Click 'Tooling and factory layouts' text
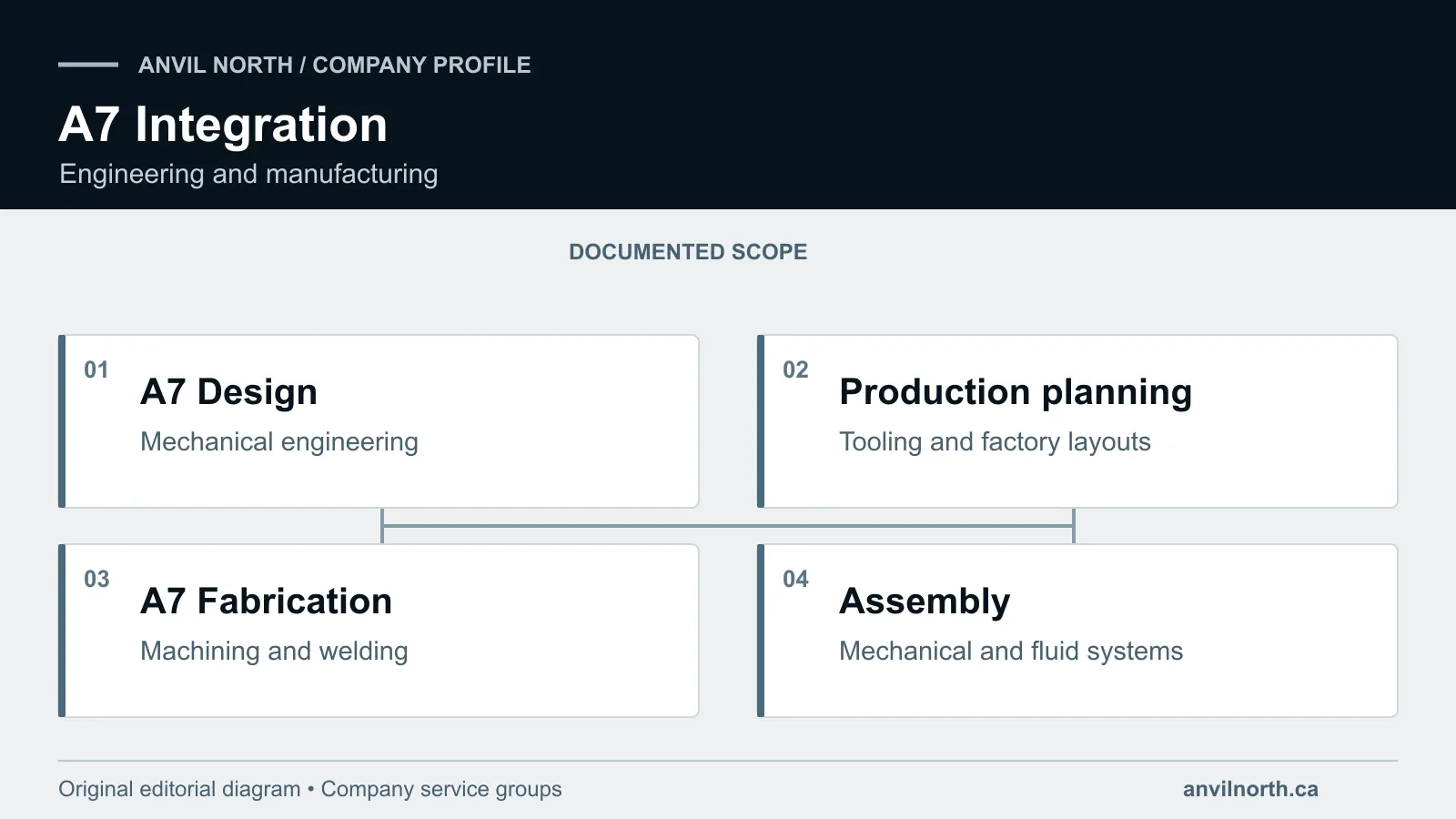This screenshot has height=819, width=1456. click(x=995, y=442)
